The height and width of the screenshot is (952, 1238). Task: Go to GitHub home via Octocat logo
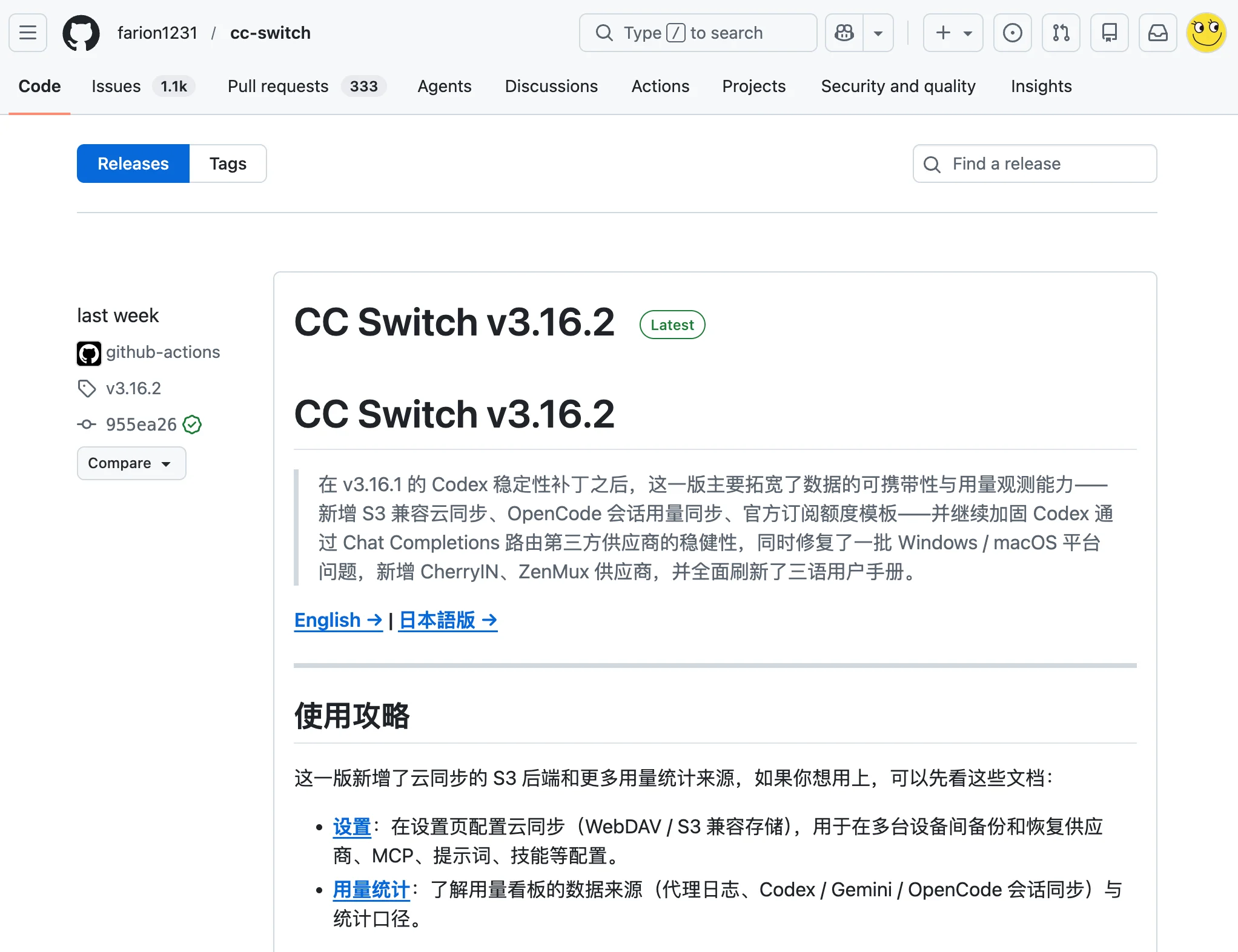point(81,33)
